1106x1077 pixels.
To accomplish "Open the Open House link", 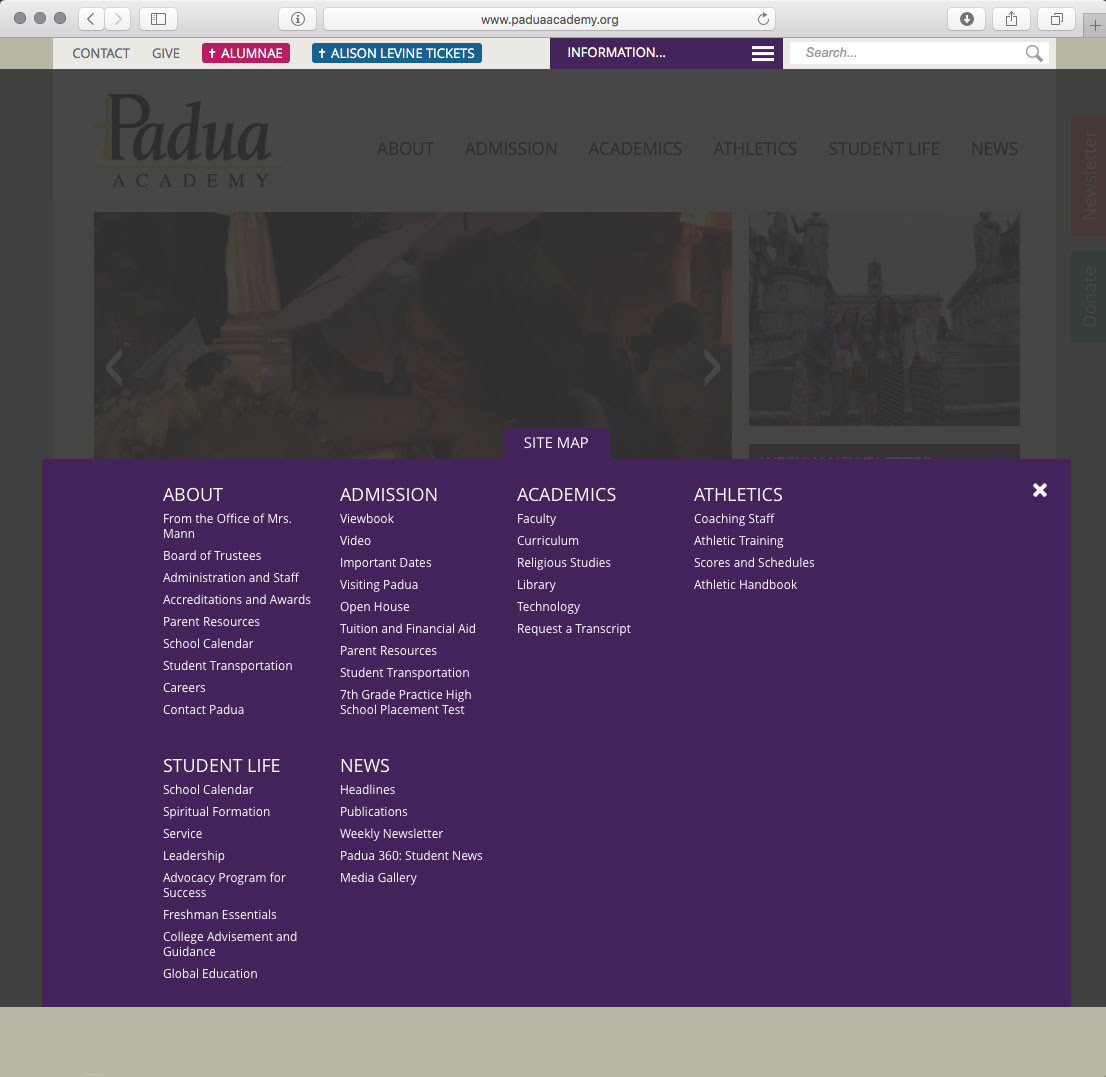I will click(x=375, y=607).
